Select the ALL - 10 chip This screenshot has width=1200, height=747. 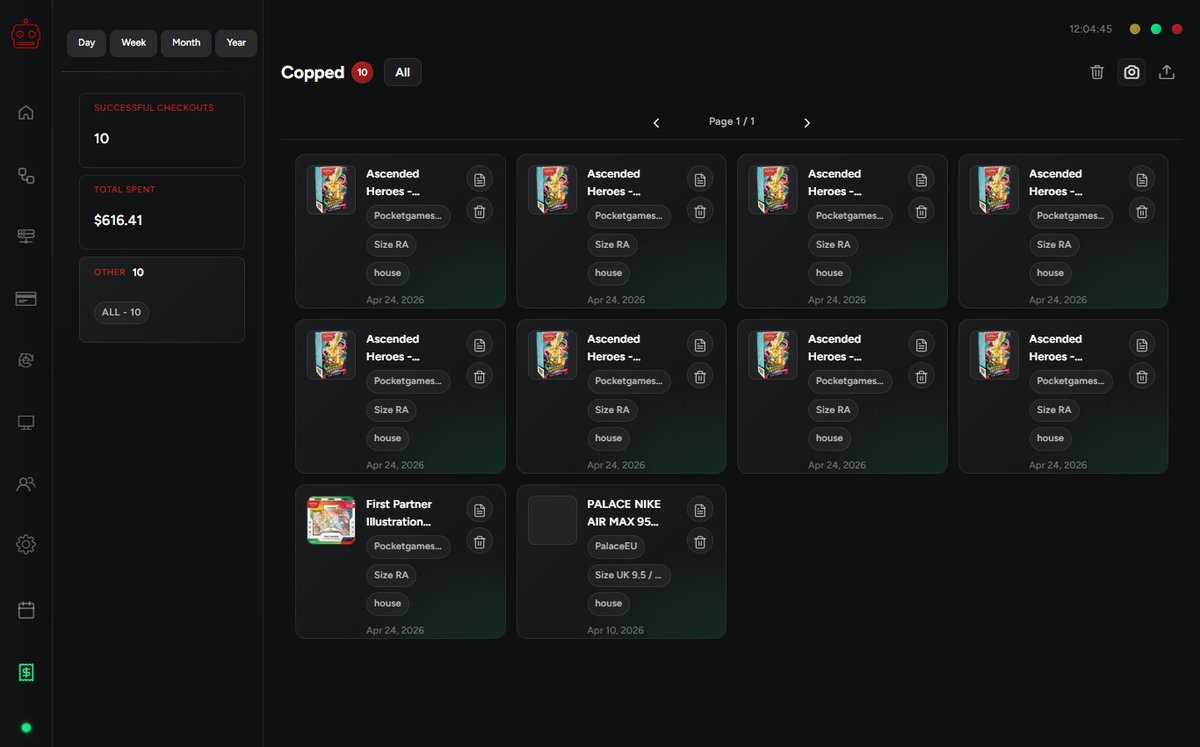pyautogui.click(x=122, y=312)
